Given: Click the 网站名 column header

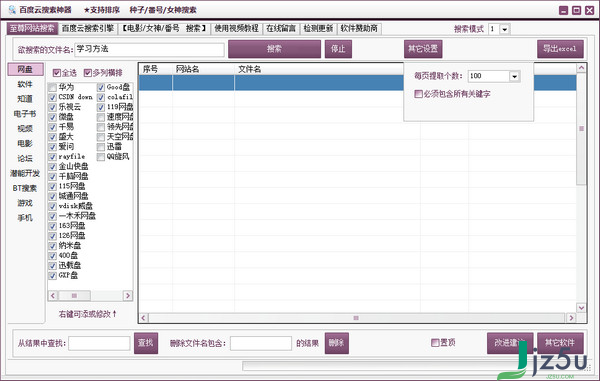Looking at the screenshot, I should [188, 69].
